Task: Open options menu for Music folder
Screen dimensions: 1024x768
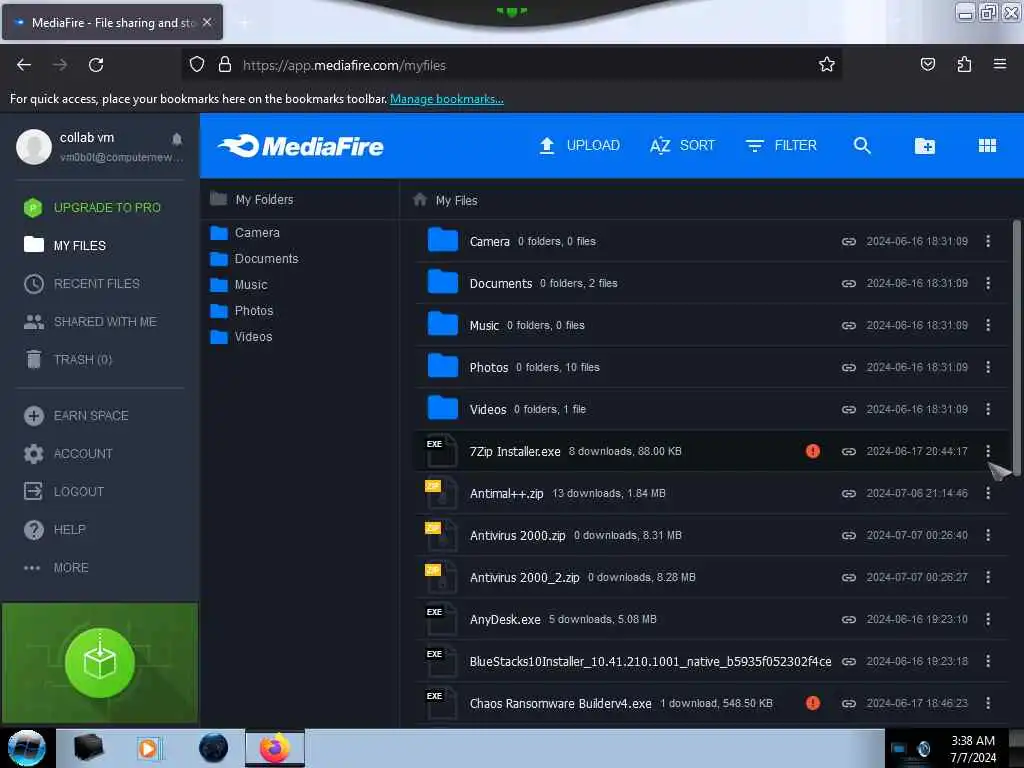Action: (x=987, y=325)
